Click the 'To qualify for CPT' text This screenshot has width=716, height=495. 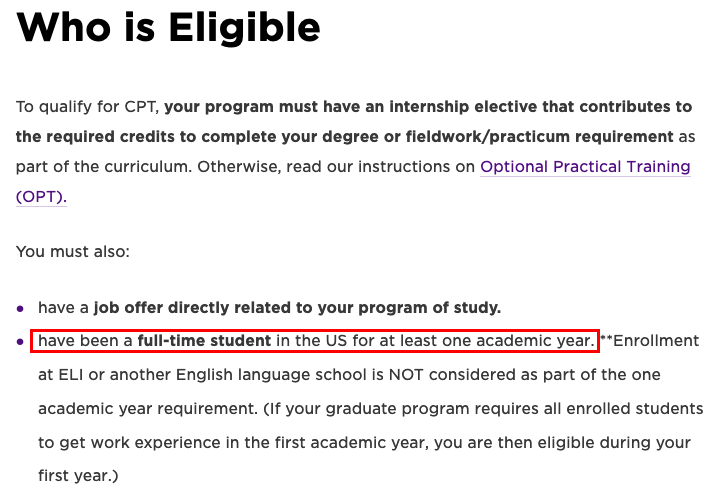pyautogui.click(x=88, y=107)
